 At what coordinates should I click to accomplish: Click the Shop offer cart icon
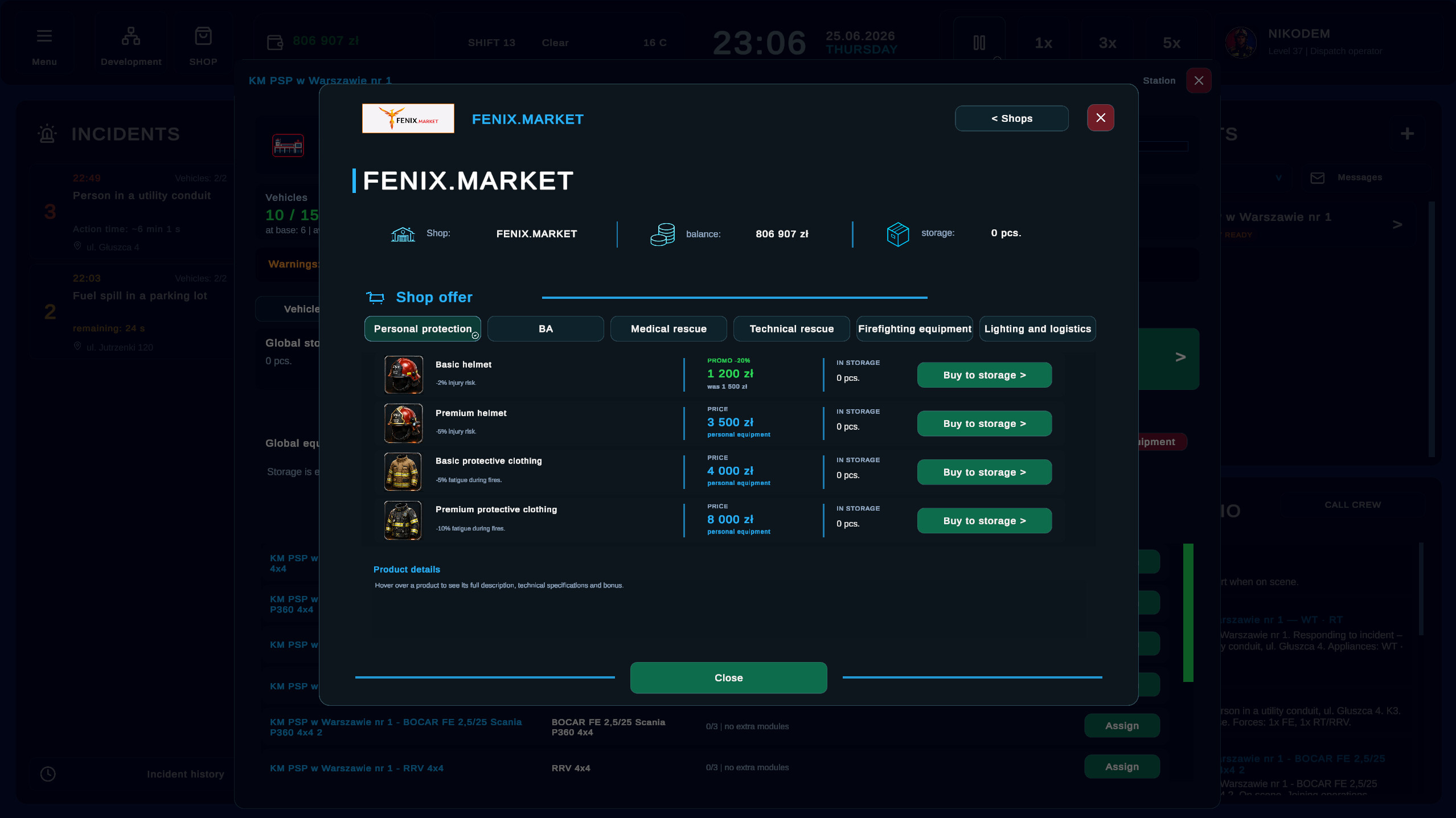pyautogui.click(x=375, y=297)
